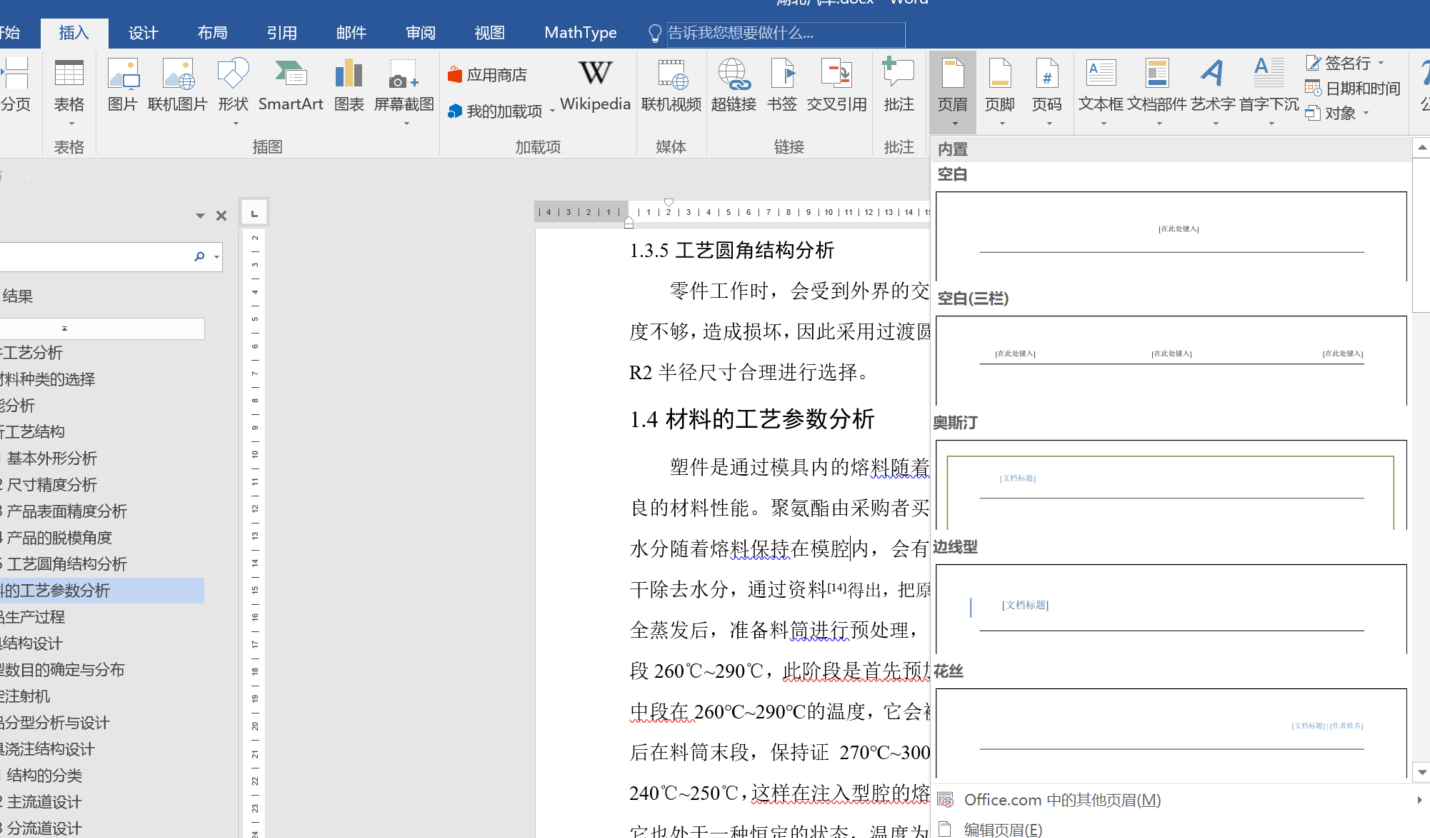Go to heading 结构的分类 in navigation

pyautogui.click(x=45, y=775)
